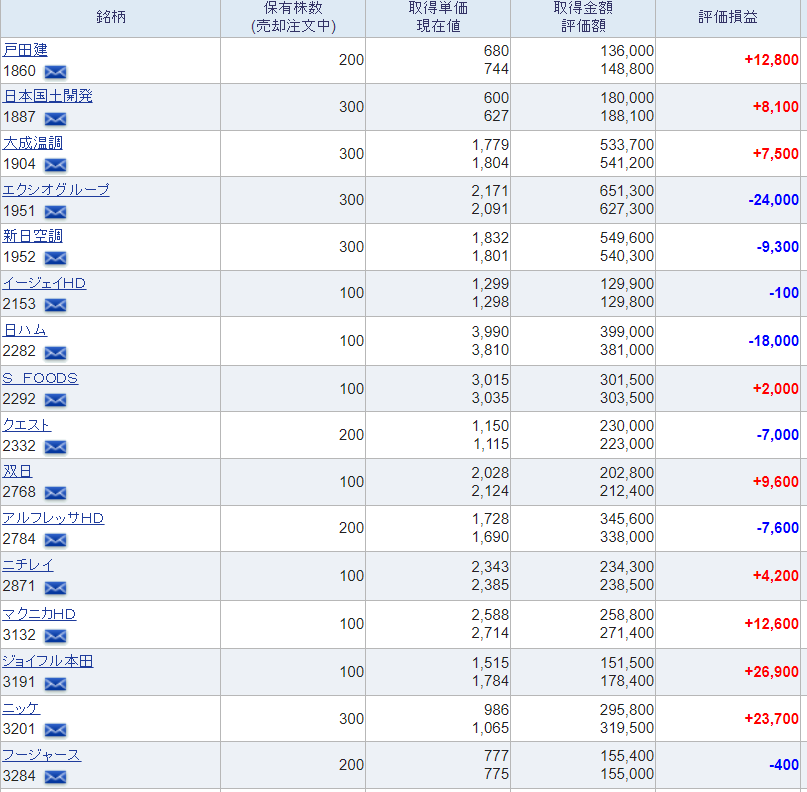Open the envelope icon next to 2768
807x792 pixels.
coord(55,493)
